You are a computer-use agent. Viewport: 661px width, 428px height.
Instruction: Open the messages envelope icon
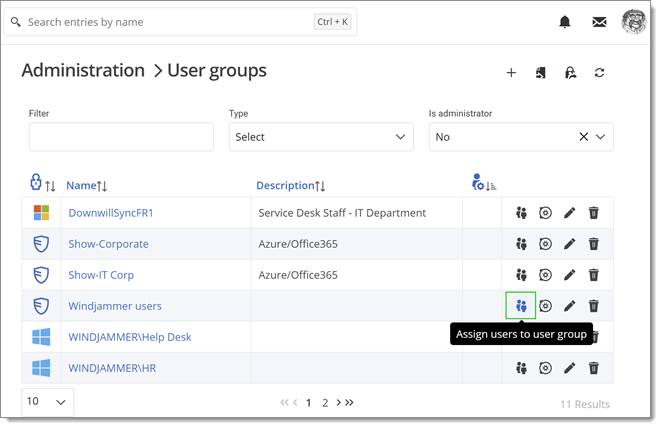(x=599, y=22)
